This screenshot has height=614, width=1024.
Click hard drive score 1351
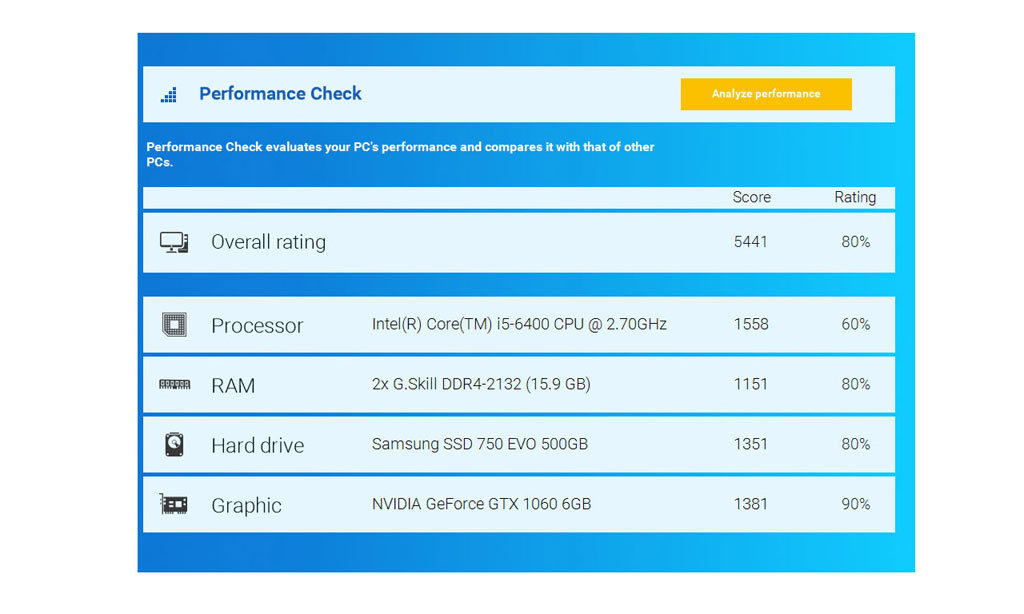750,444
